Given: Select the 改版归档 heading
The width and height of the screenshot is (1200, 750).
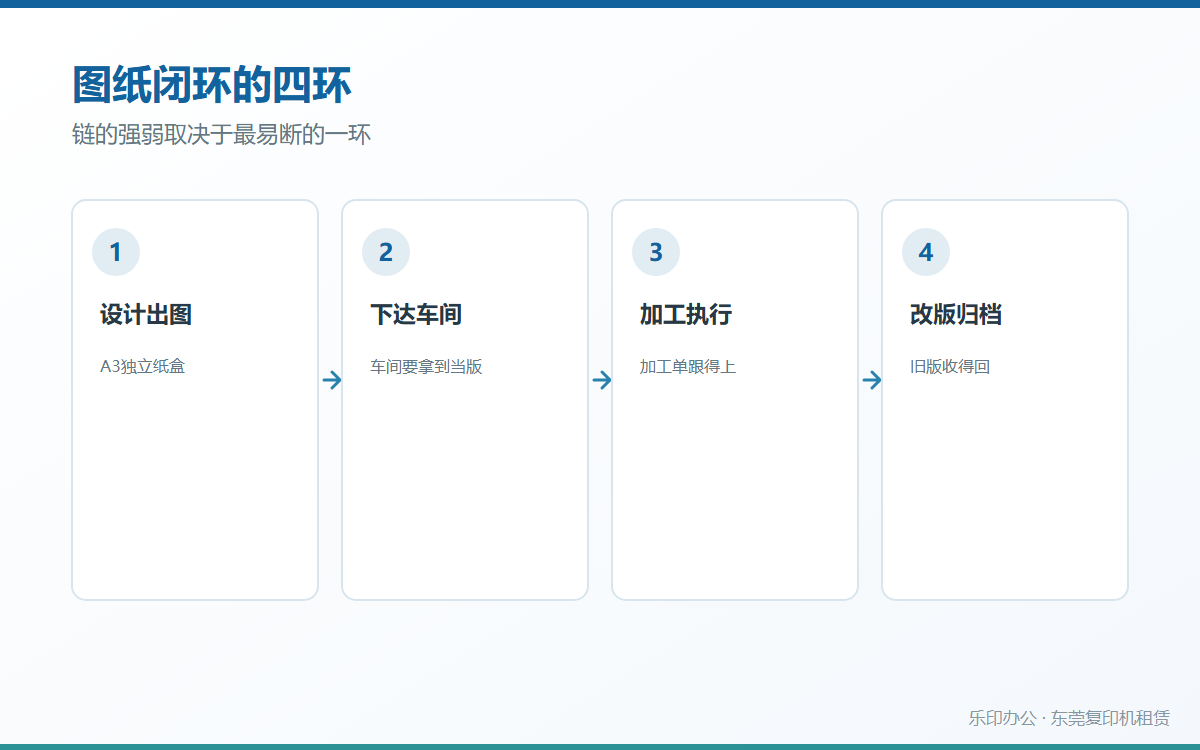Looking at the screenshot, I should click(x=956, y=315).
